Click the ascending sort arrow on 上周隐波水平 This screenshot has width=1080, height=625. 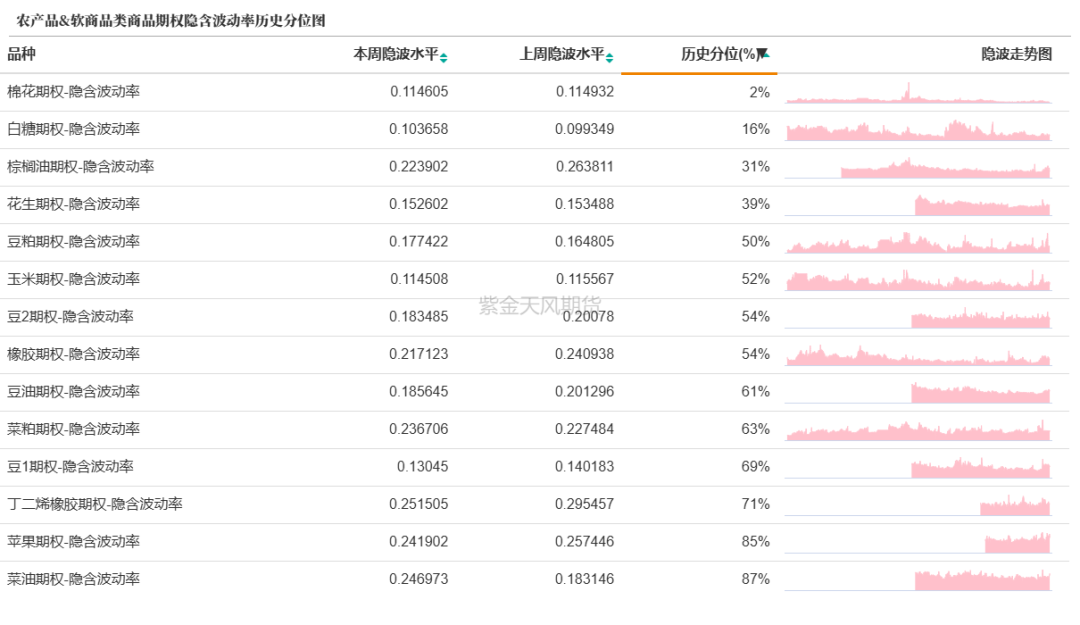pyautogui.click(x=609, y=53)
